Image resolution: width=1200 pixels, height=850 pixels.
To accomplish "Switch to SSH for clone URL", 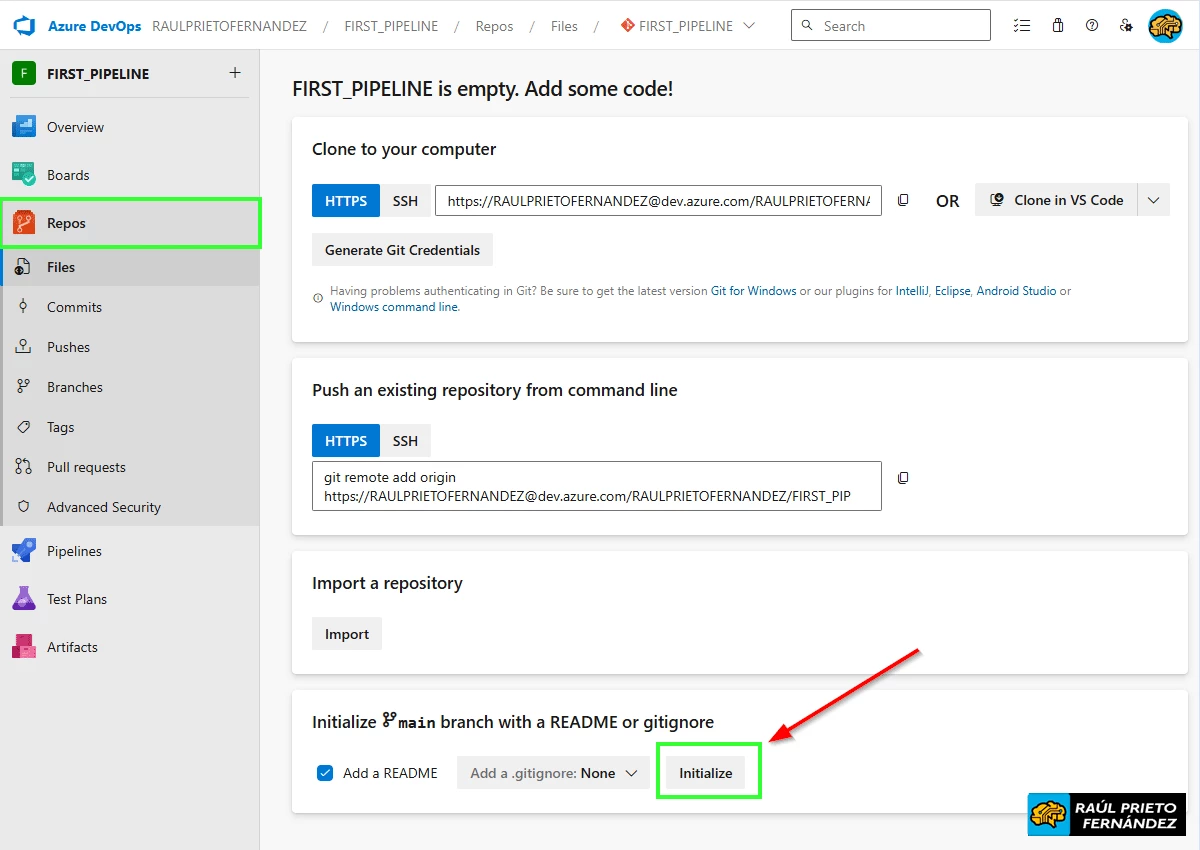I will point(405,200).
